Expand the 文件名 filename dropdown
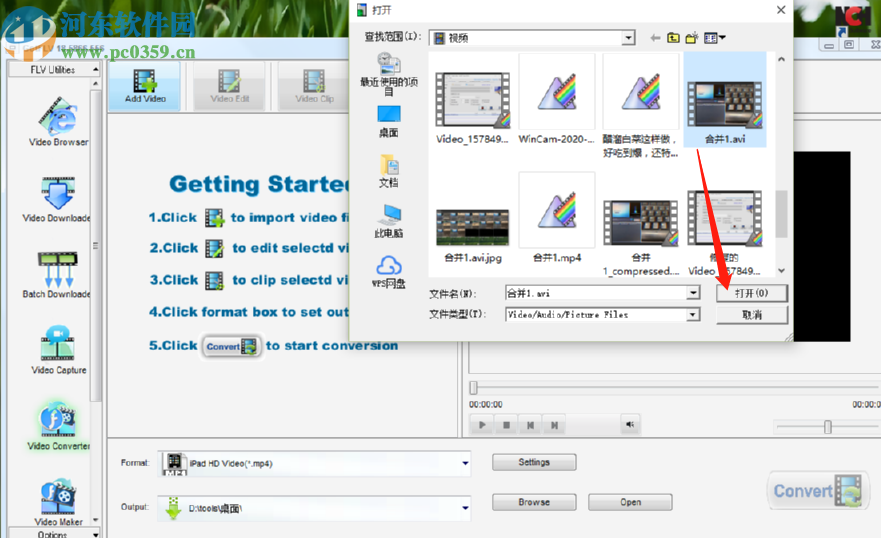Viewport: 881px width, 538px height. [x=693, y=293]
